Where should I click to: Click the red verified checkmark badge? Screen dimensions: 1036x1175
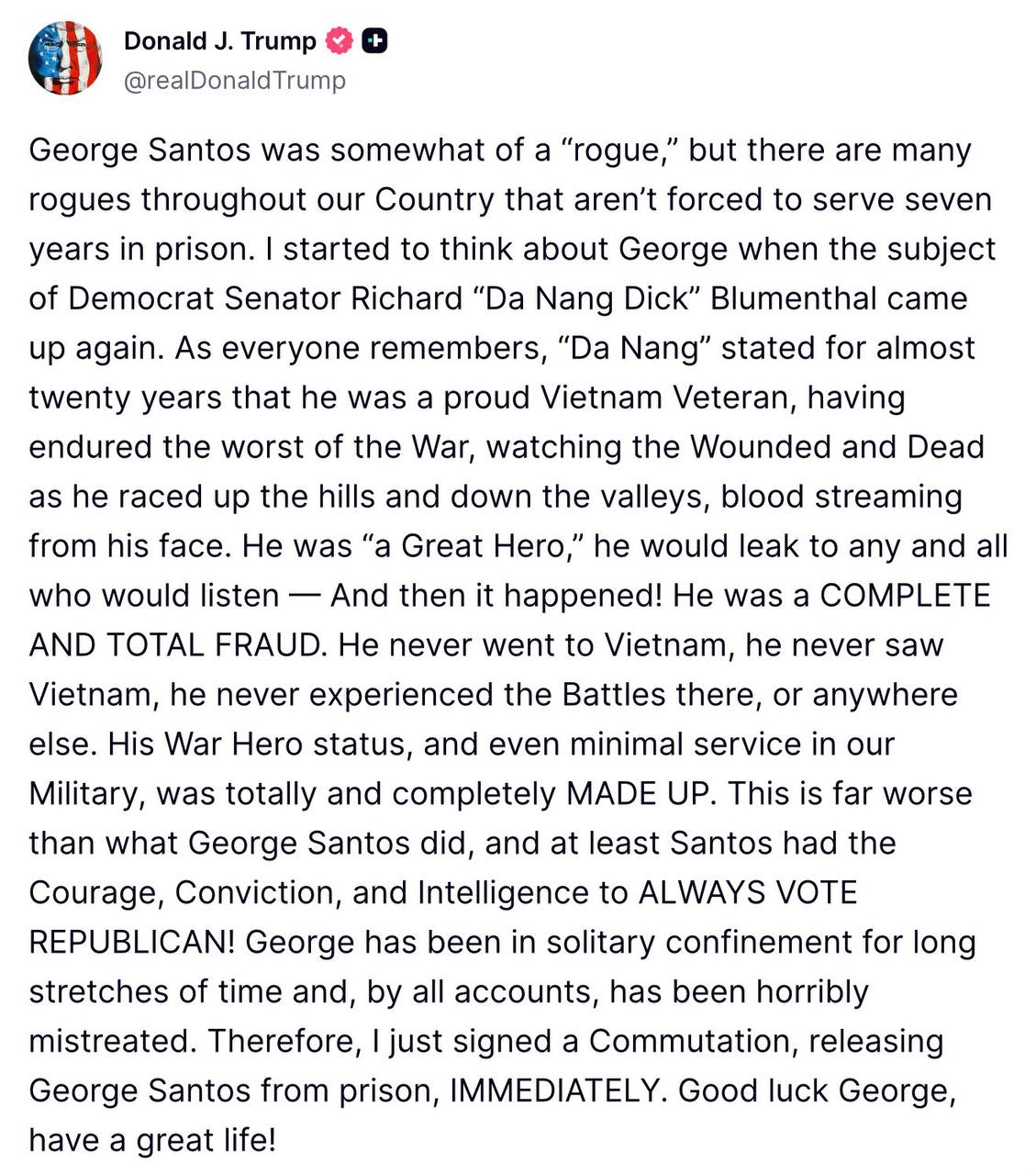(x=340, y=41)
